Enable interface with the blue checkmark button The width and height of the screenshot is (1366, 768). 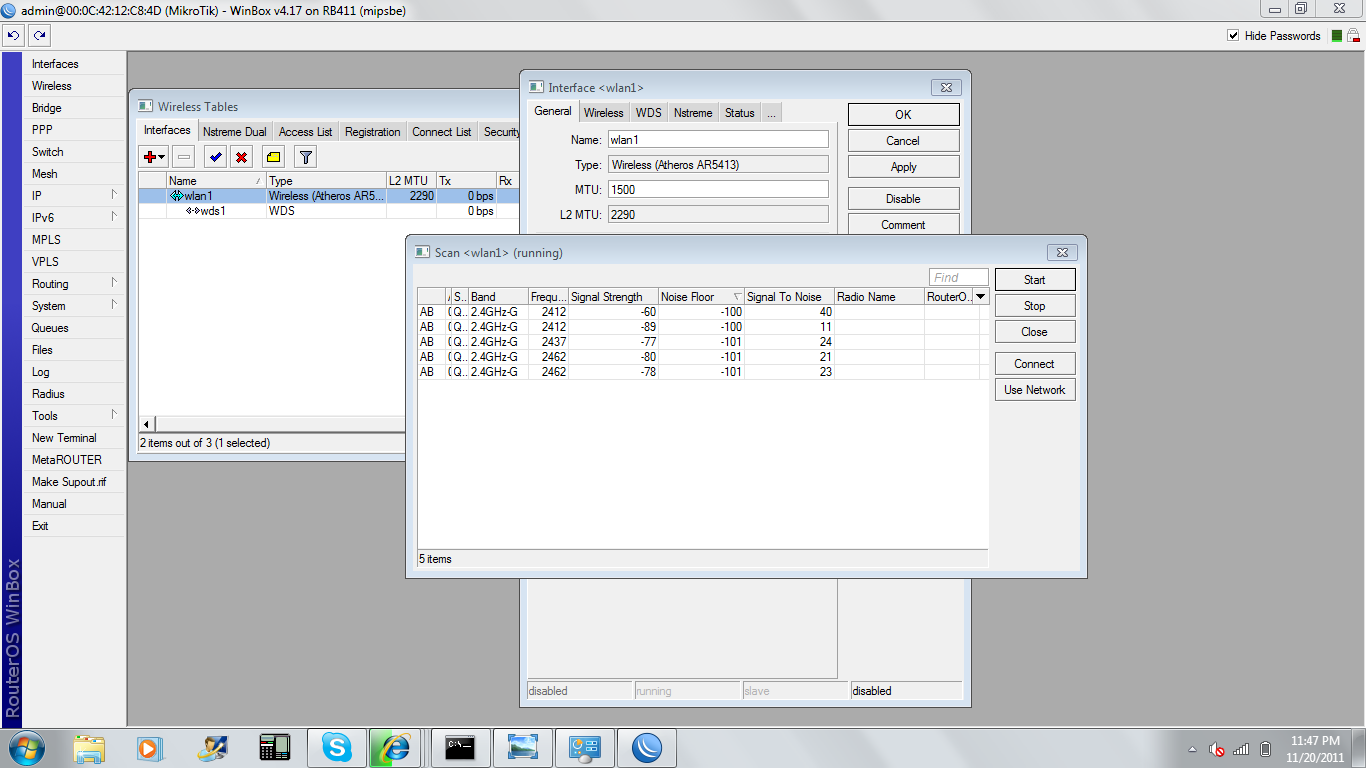[215, 157]
